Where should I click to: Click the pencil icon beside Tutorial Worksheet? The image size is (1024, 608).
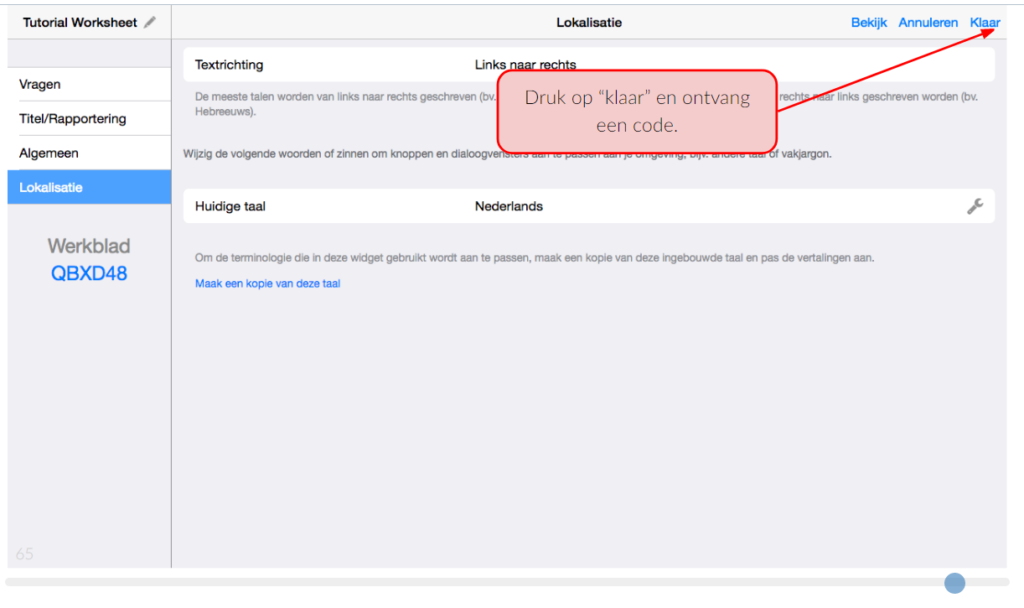point(150,22)
